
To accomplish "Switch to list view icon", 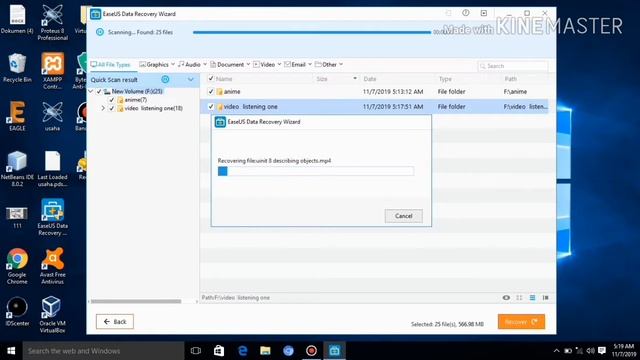I will pos(532,298).
